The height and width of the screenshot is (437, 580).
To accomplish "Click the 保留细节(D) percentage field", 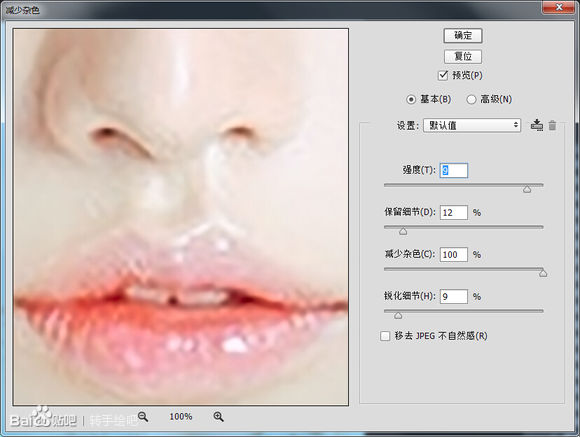I will 454,213.
